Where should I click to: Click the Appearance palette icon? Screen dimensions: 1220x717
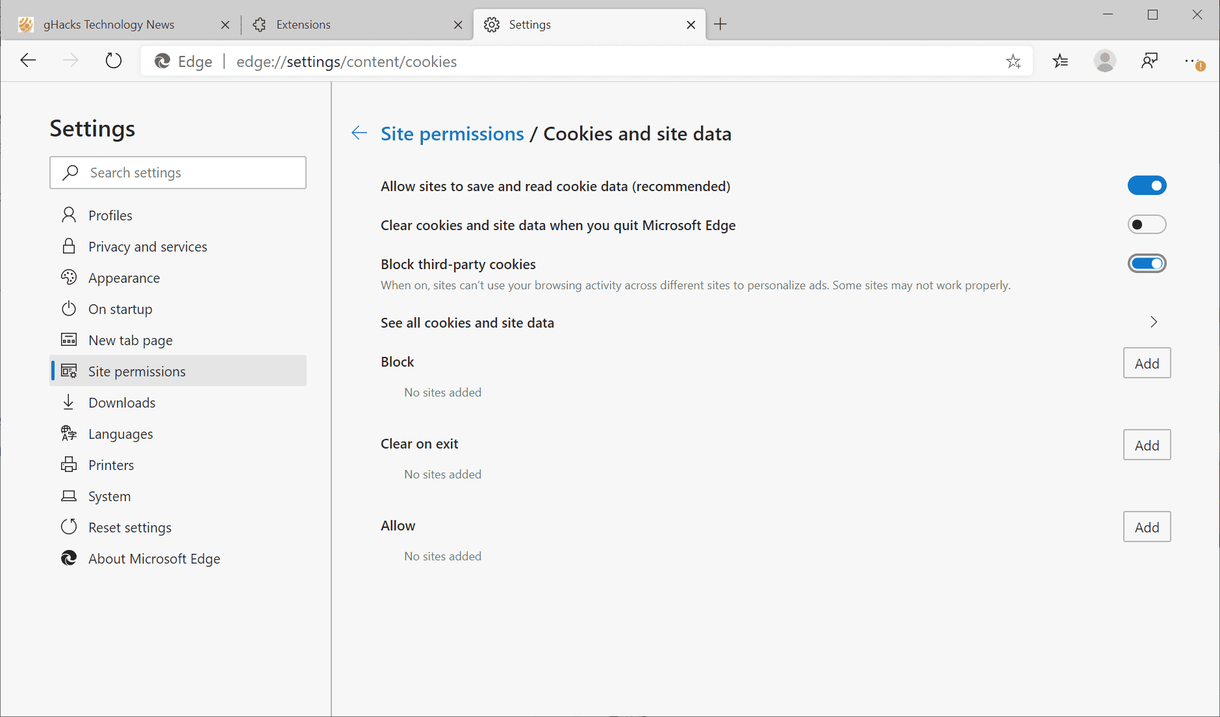click(x=69, y=277)
